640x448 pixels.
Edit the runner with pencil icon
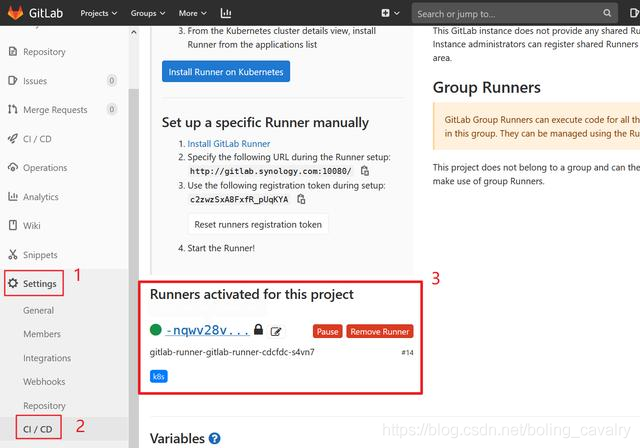pyautogui.click(x=276, y=331)
